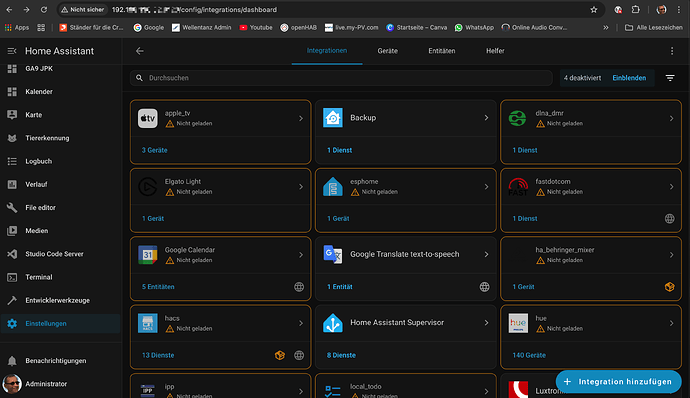Screen dimensions: 690x398
Task: Click the esphome integration logo
Action: 333,187
